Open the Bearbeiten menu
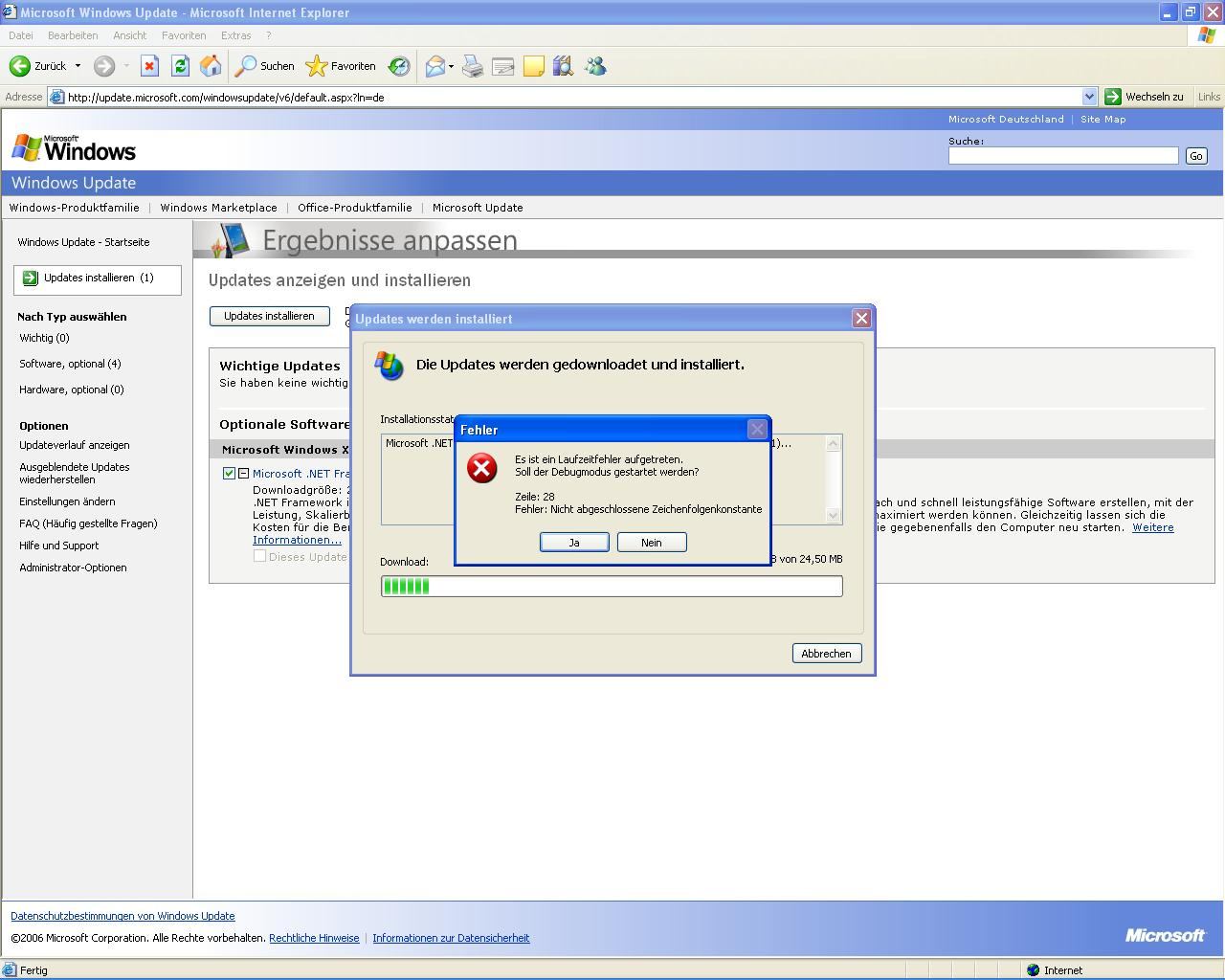This screenshot has width=1225, height=980. 73,35
